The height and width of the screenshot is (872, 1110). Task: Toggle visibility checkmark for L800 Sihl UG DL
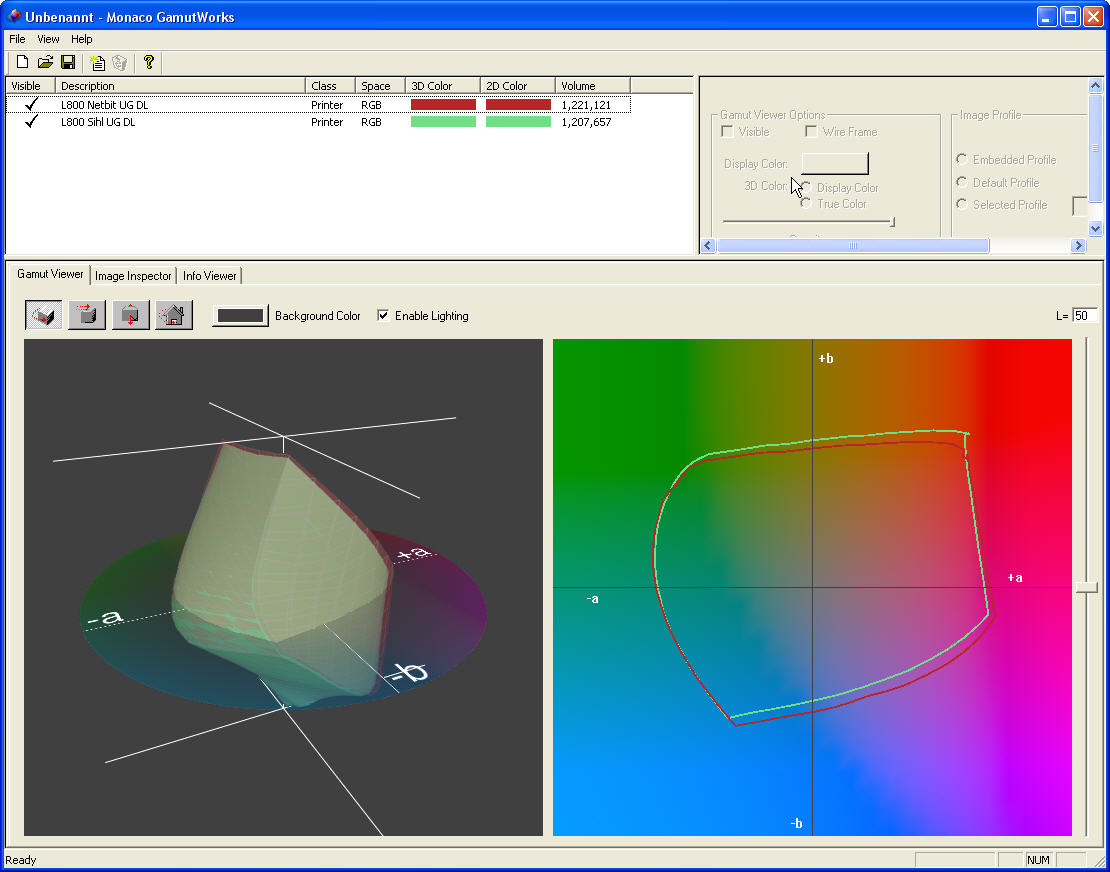(x=31, y=122)
